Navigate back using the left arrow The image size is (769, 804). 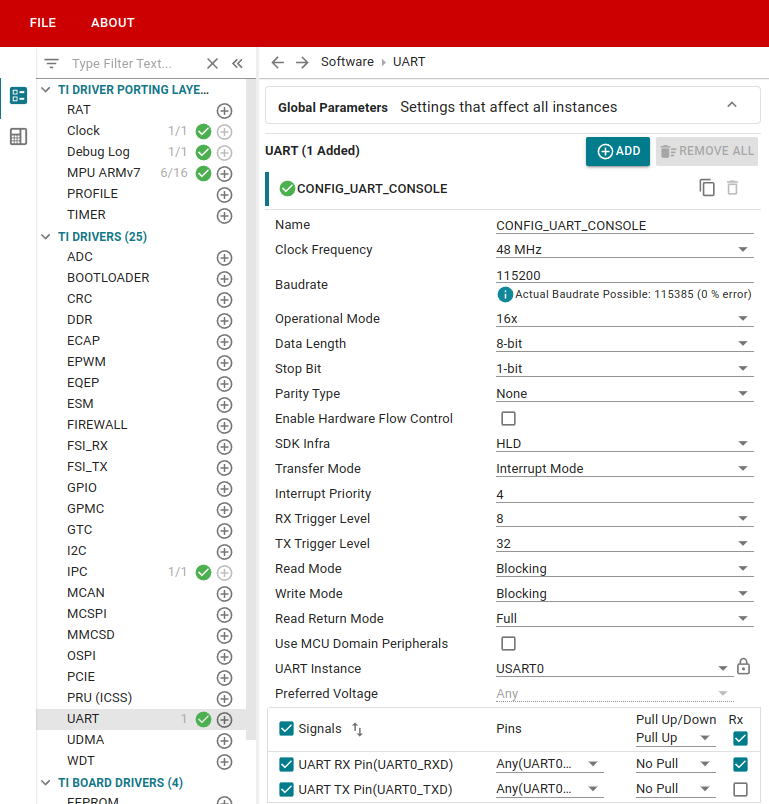(x=278, y=62)
